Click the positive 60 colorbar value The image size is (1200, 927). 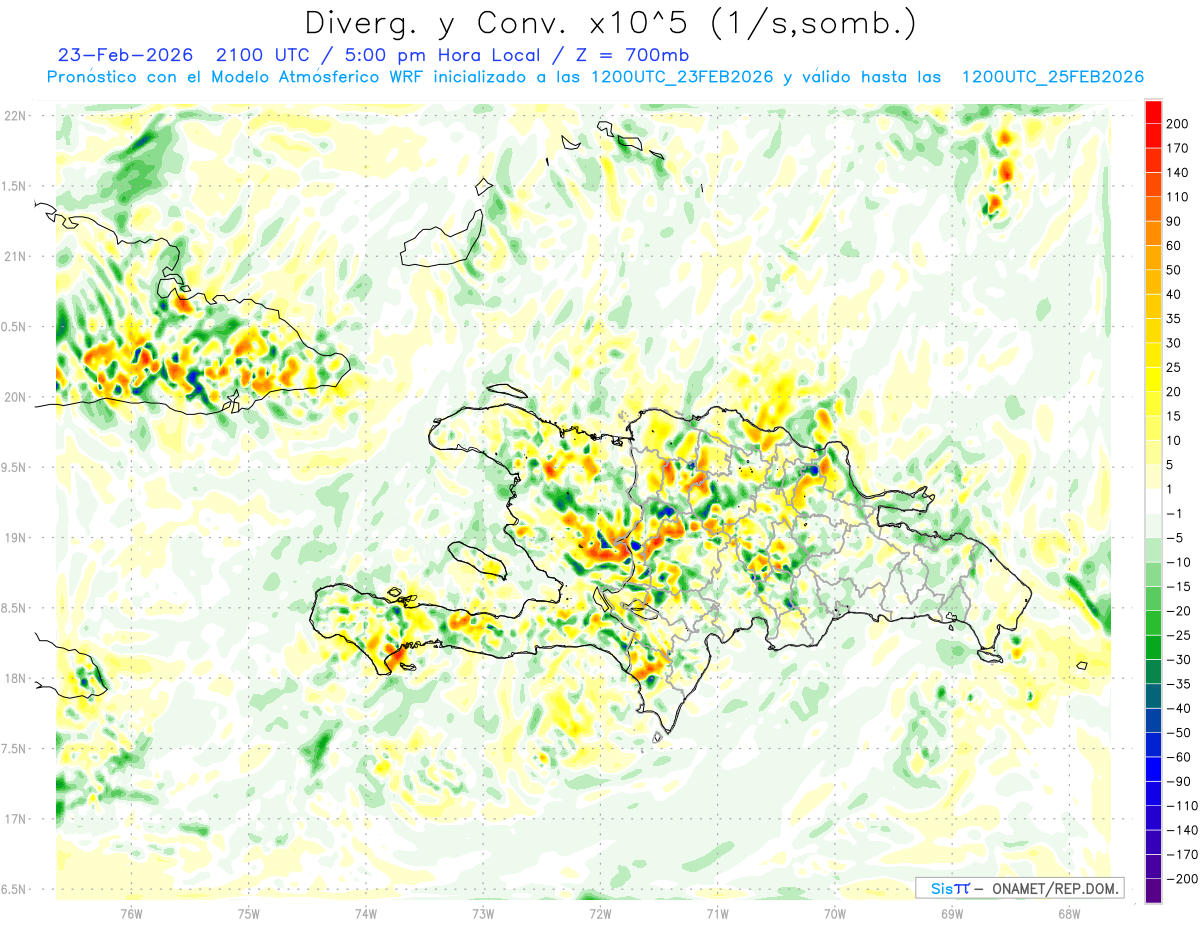pyautogui.click(x=1175, y=246)
